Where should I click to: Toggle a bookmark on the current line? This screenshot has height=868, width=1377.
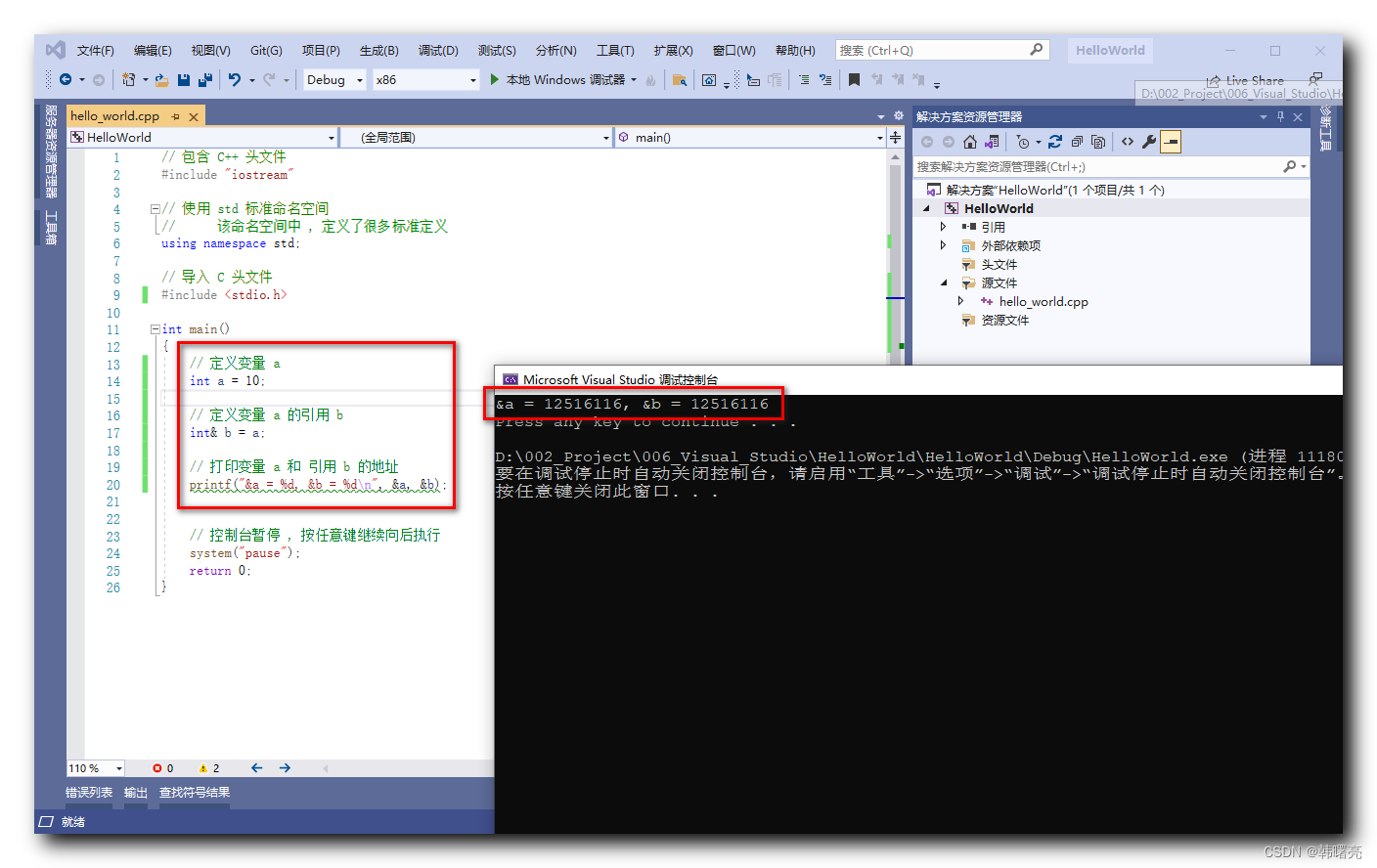pyautogui.click(x=854, y=80)
